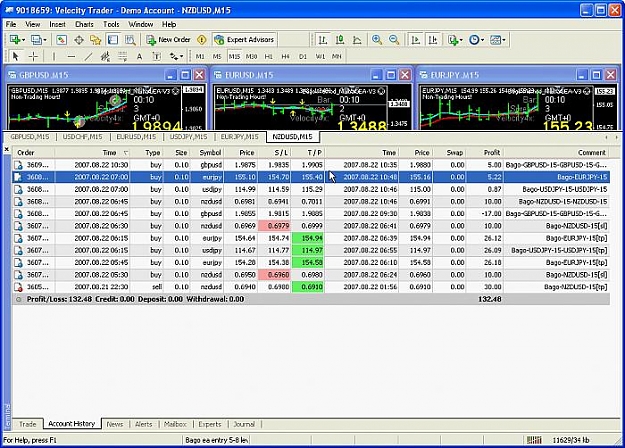Click the EURUSD,M15 chart window title
The width and height of the screenshot is (625, 448).
(249, 75)
